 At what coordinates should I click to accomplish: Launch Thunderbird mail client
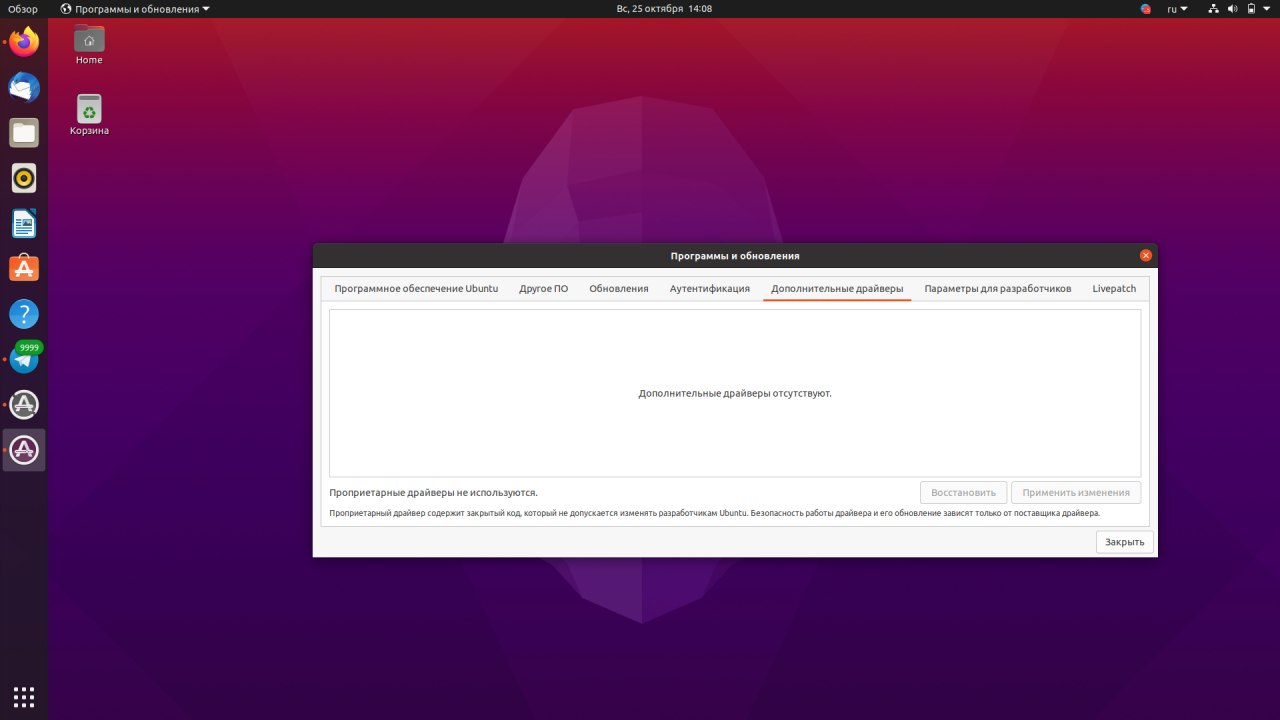(x=24, y=88)
